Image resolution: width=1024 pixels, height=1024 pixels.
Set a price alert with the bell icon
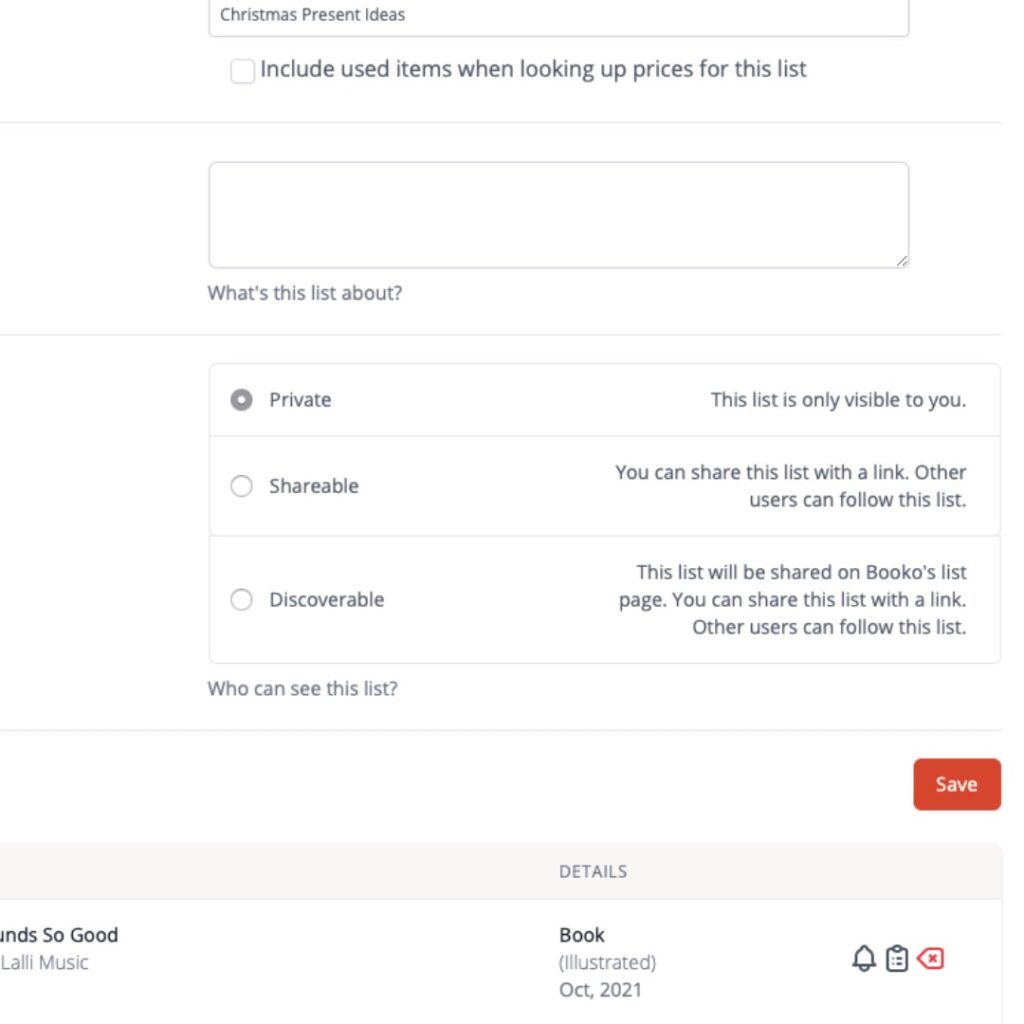pyautogui.click(x=863, y=958)
